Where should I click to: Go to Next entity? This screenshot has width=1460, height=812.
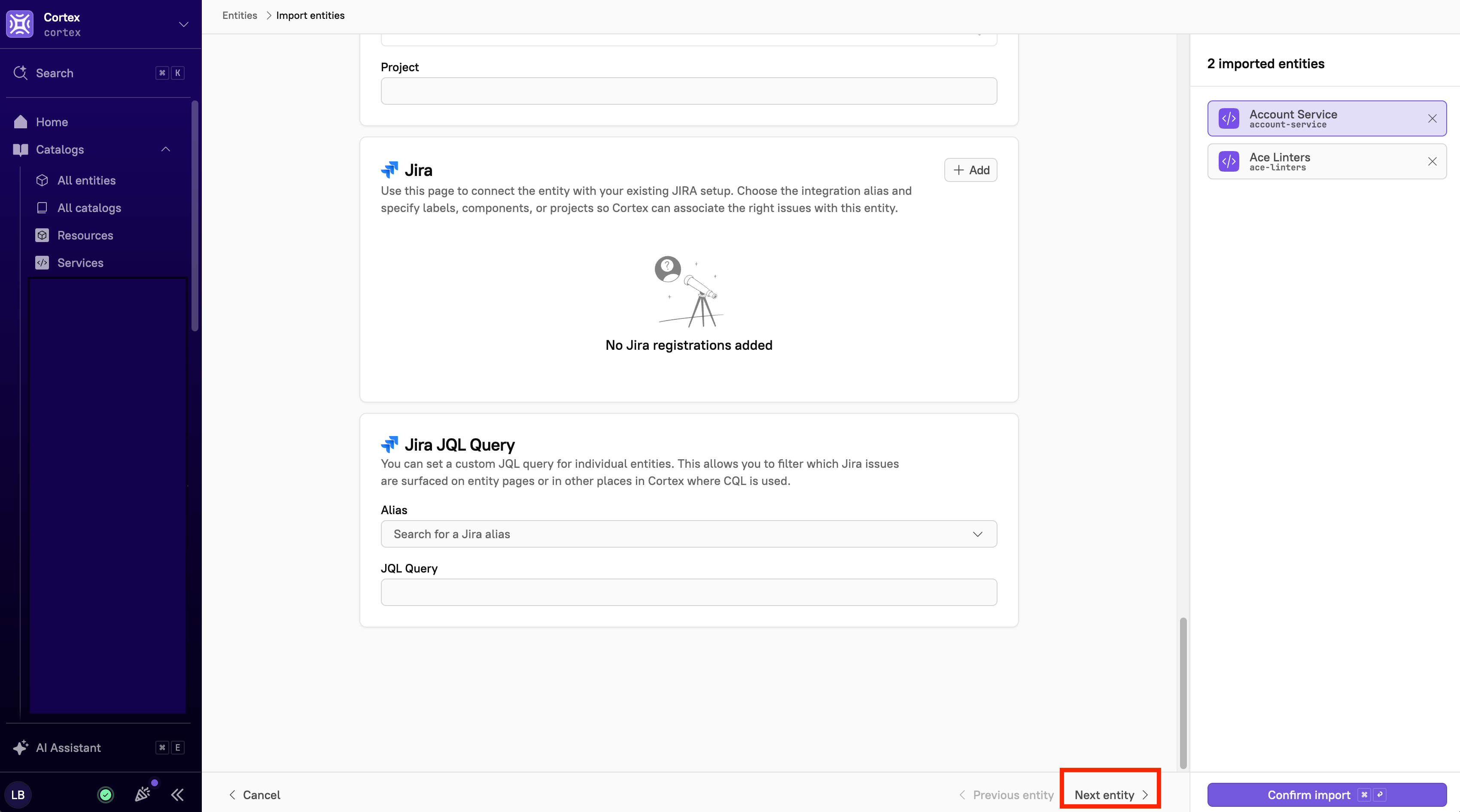click(x=1111, y=795)
